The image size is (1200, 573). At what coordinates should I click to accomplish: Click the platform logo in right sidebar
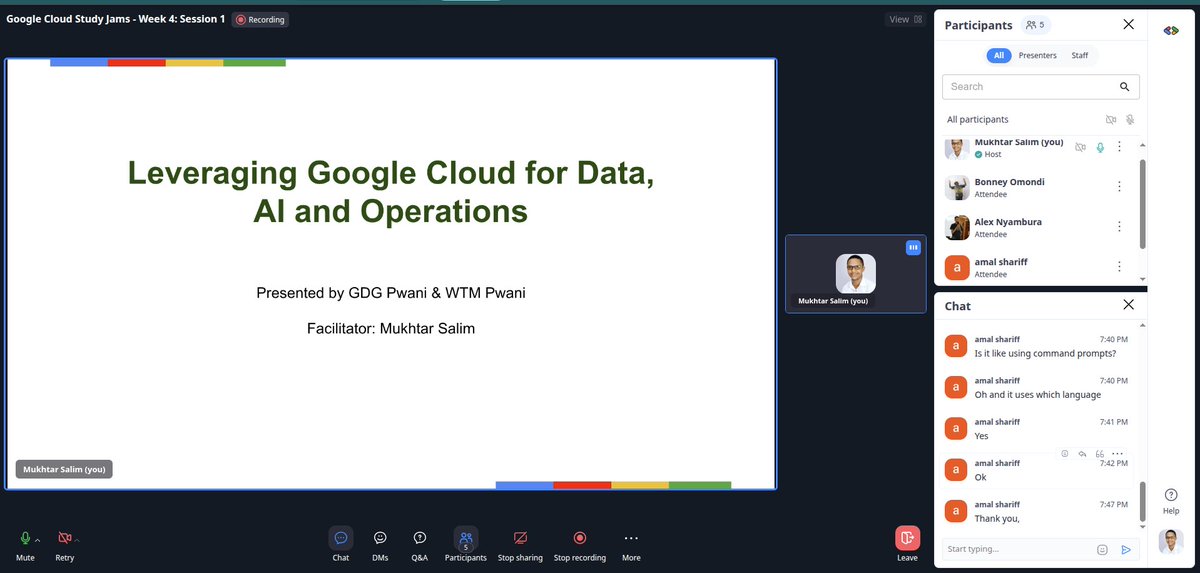(x=1171, y=31)
